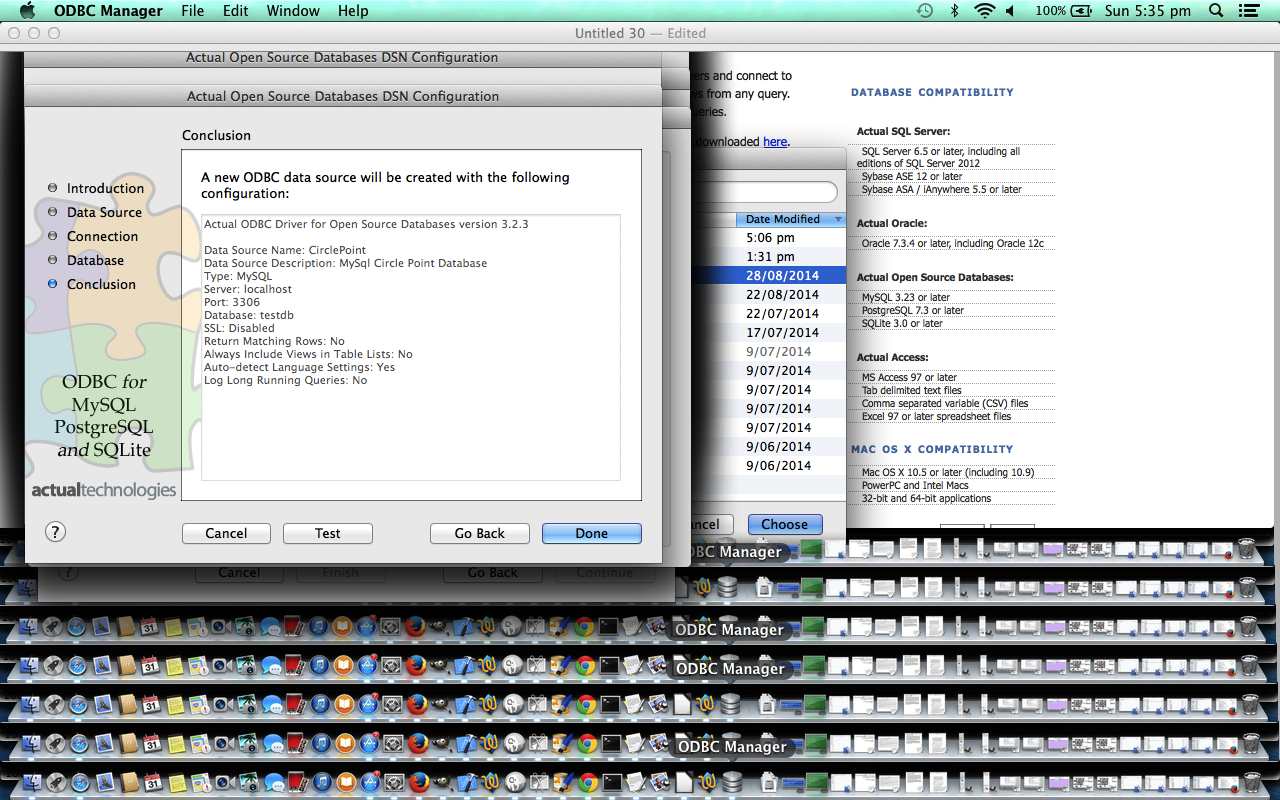Click 'Server: localhost' configuration line

click(x=248, y=289)
